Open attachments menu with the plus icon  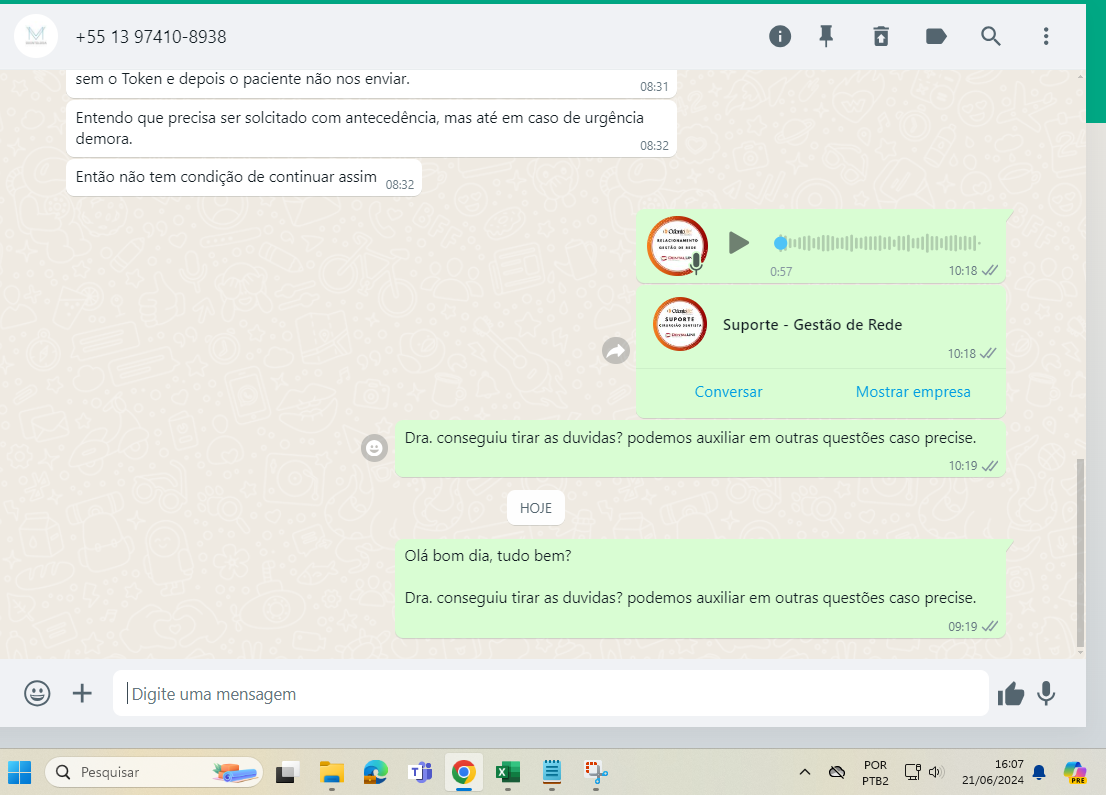[x=82, y=693]
